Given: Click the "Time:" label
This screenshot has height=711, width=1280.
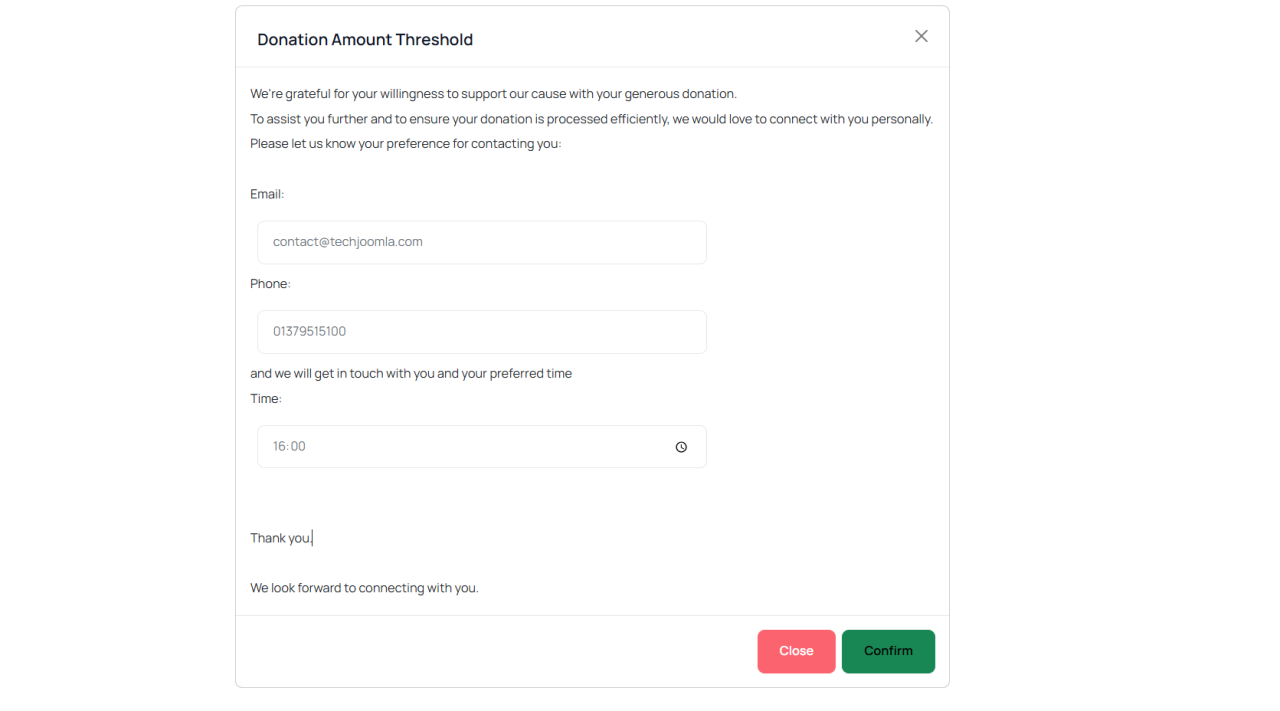Looking at the screenshot, I should (x=266, y=399).
